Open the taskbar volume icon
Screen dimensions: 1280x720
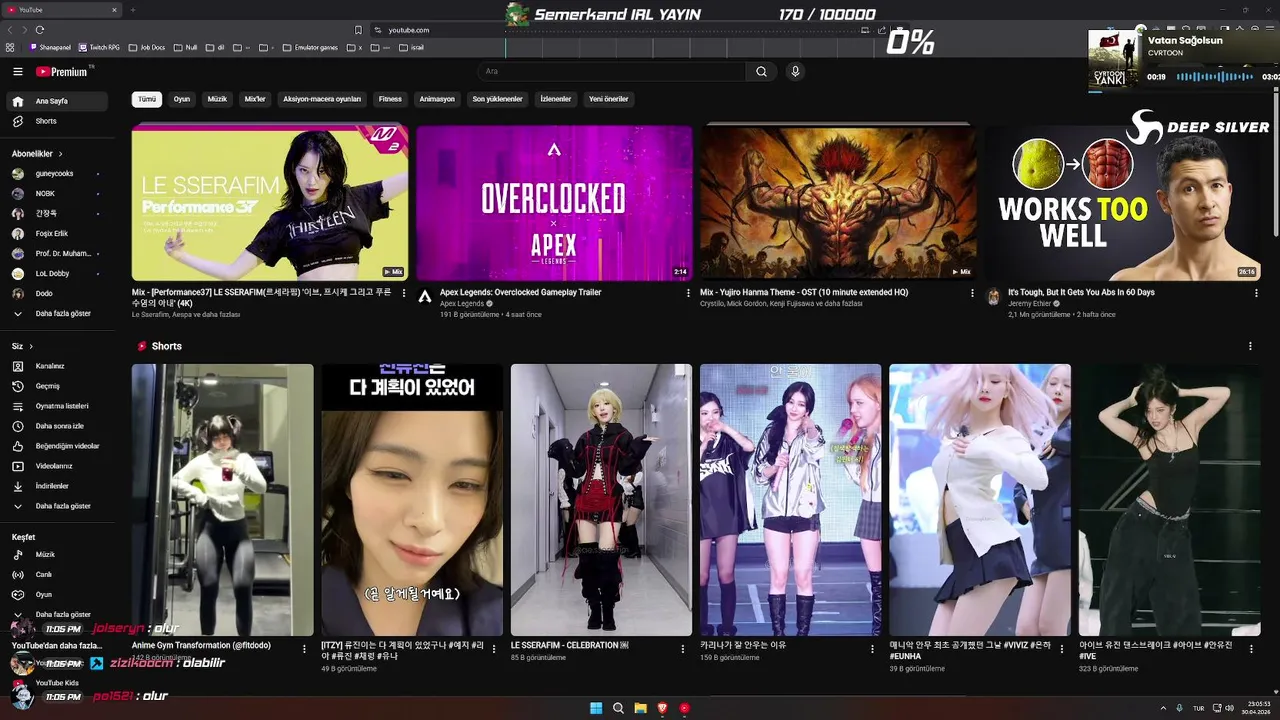1230,708
